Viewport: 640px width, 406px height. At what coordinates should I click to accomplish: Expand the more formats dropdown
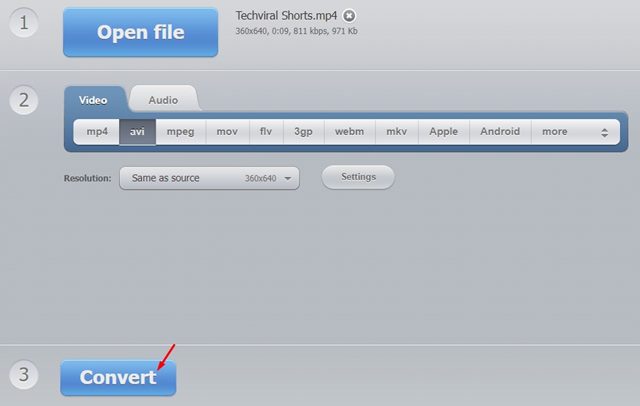[574, 132]
